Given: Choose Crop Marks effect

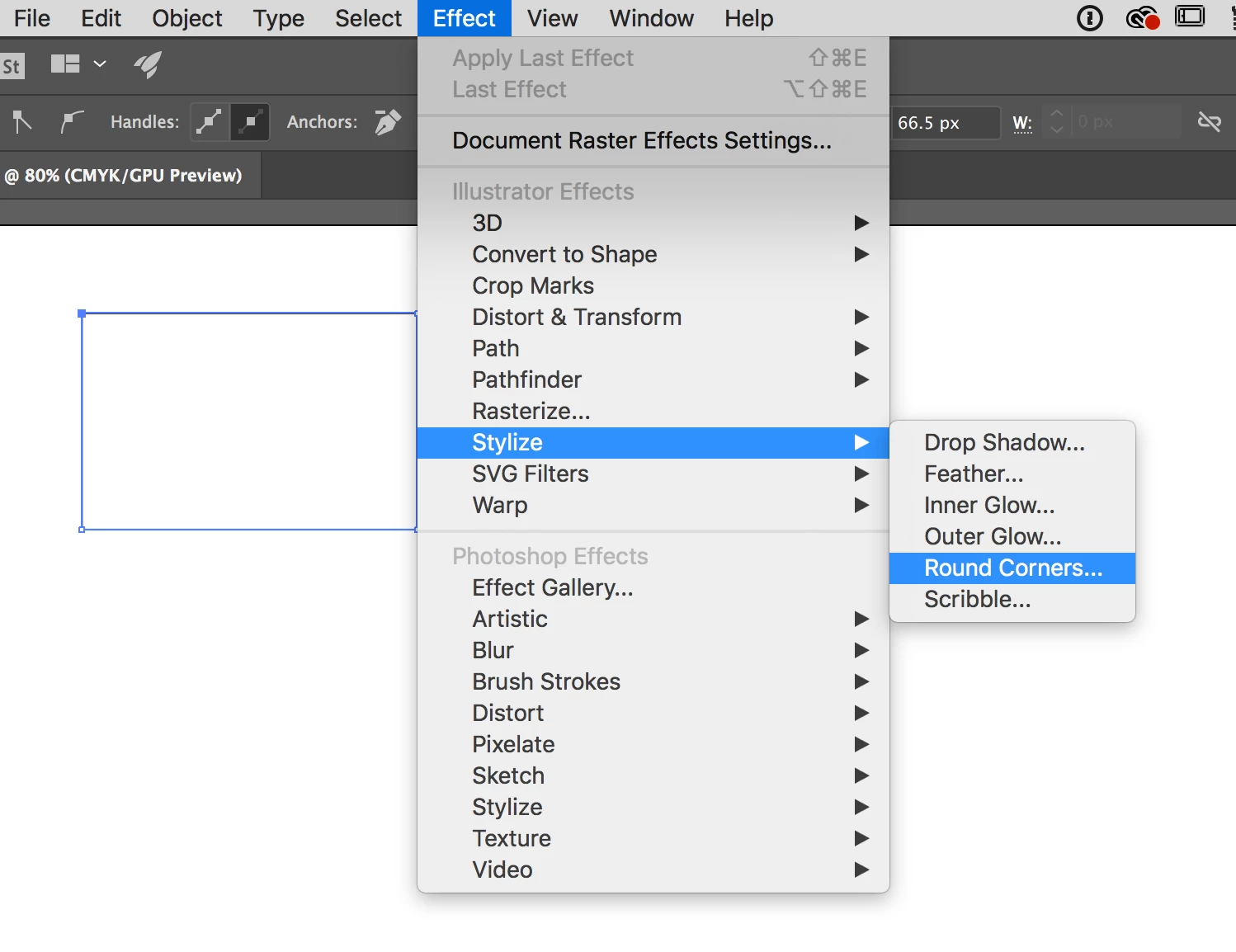Looking at the screenshot, I should pos(653,285).
